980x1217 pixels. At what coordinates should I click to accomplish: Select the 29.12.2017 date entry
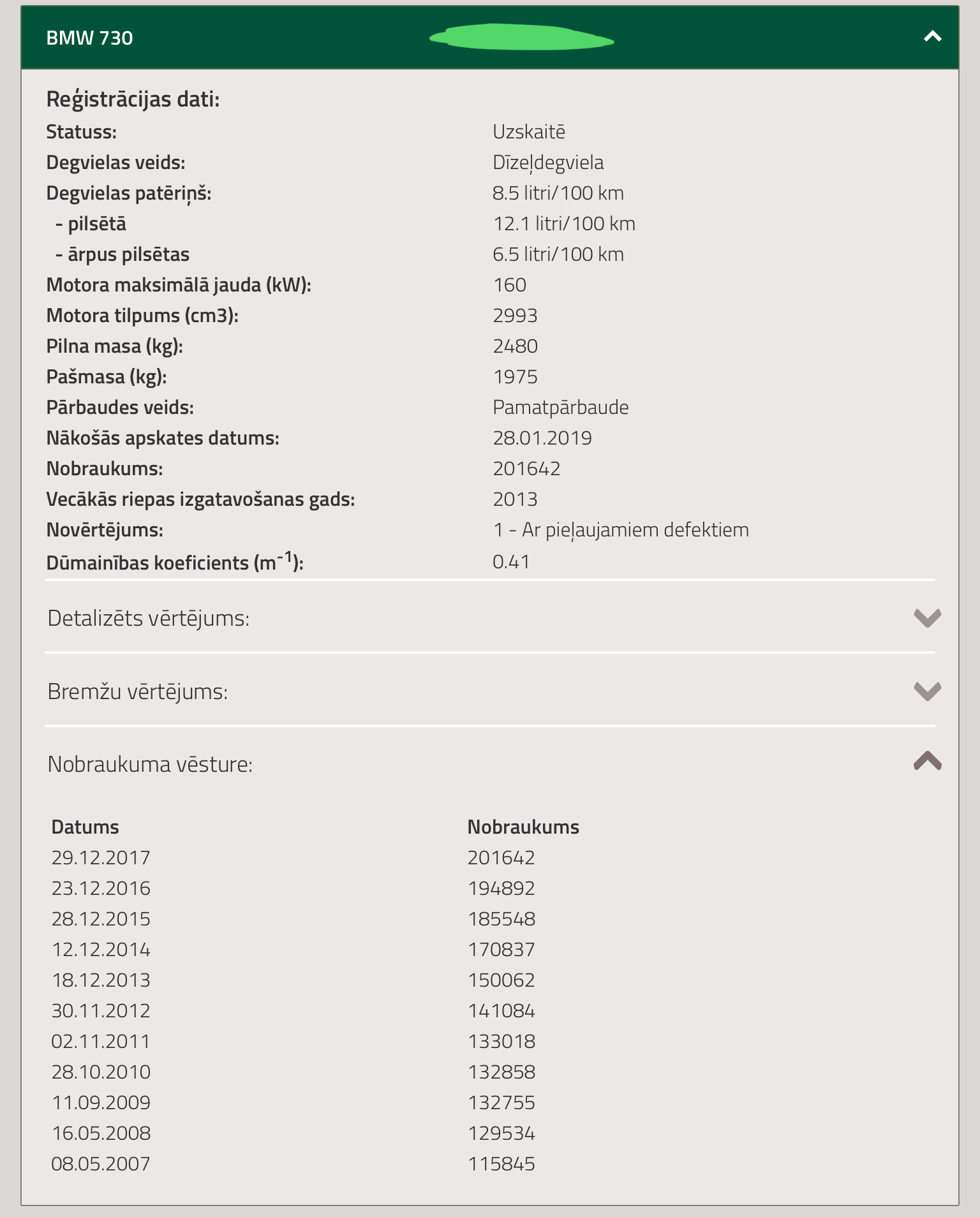101,858
